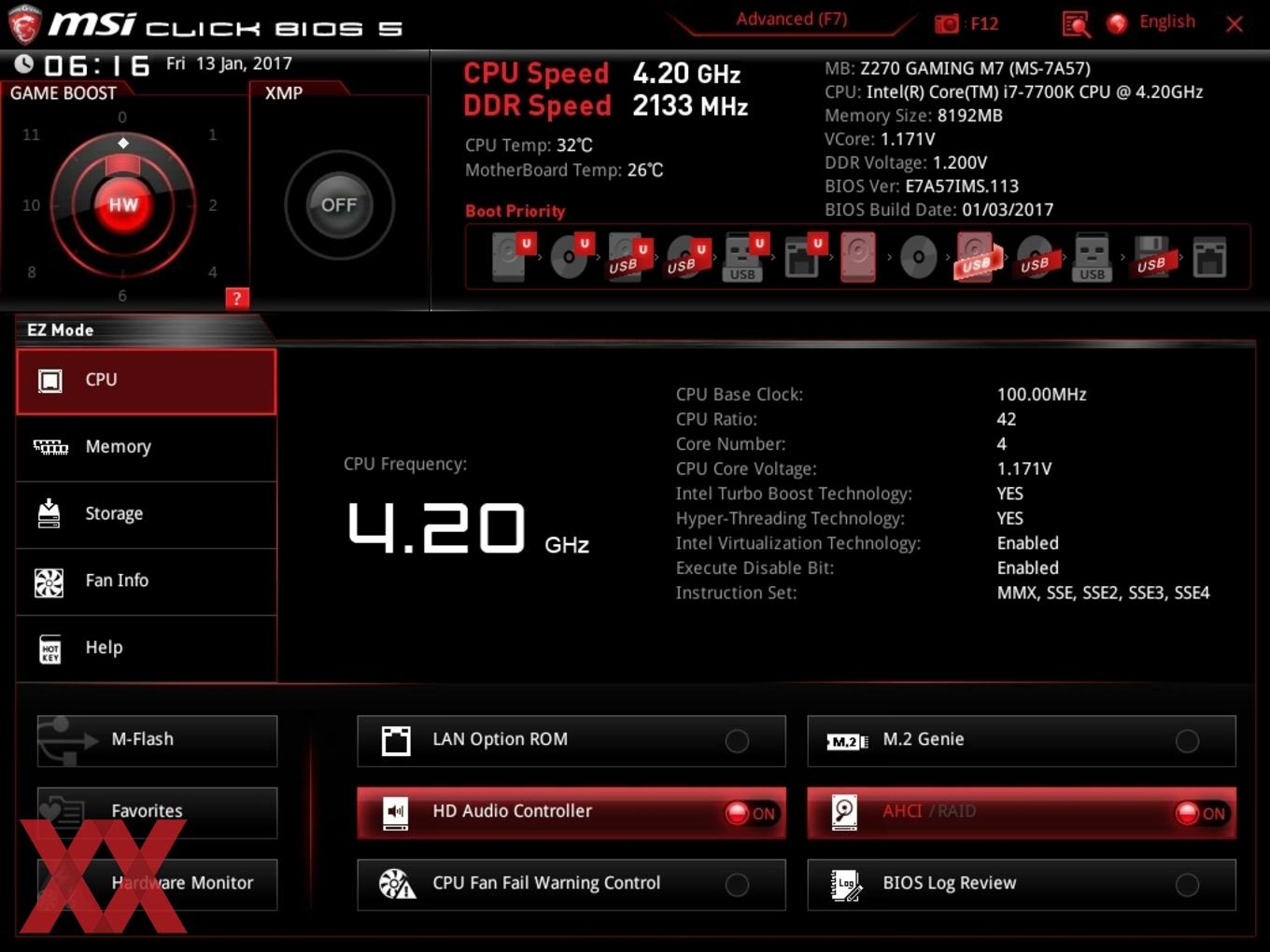This screenshot has height=952, width=1270.
Task: Click the large 4.20 GHz CPU Frequency readout
Action: click(468, 529)
